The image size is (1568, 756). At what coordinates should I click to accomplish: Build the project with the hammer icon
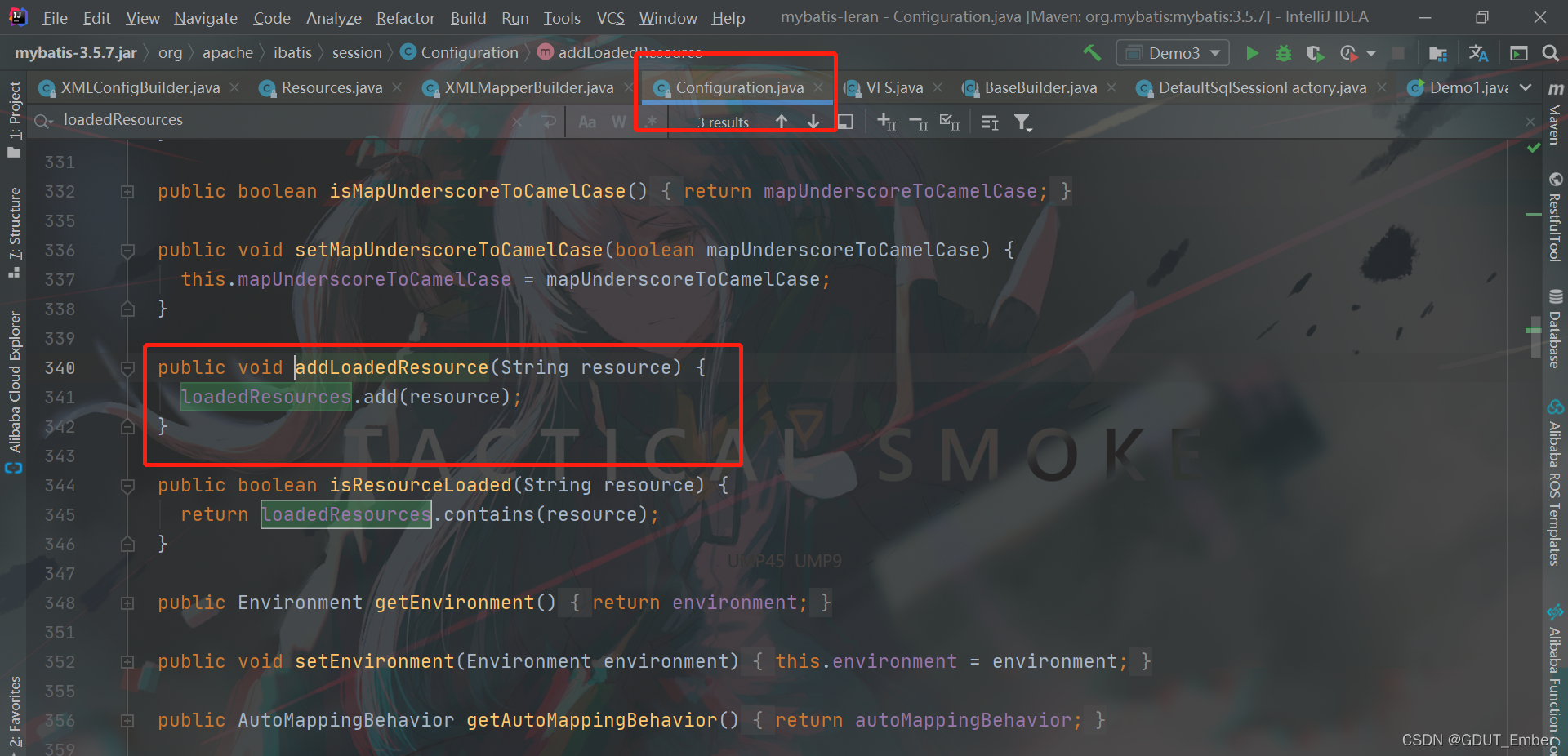click(x=1092, y=53)
